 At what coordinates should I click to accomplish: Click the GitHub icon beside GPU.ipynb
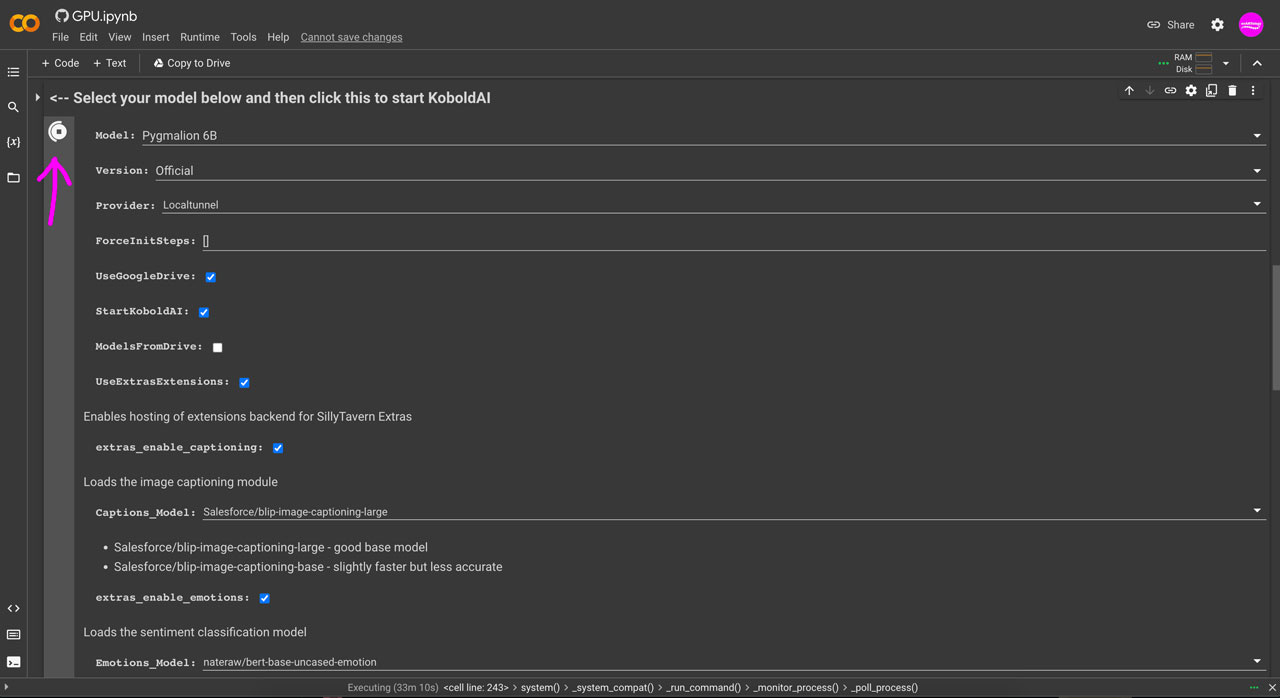pyautogui.click(x=62, y=16)
